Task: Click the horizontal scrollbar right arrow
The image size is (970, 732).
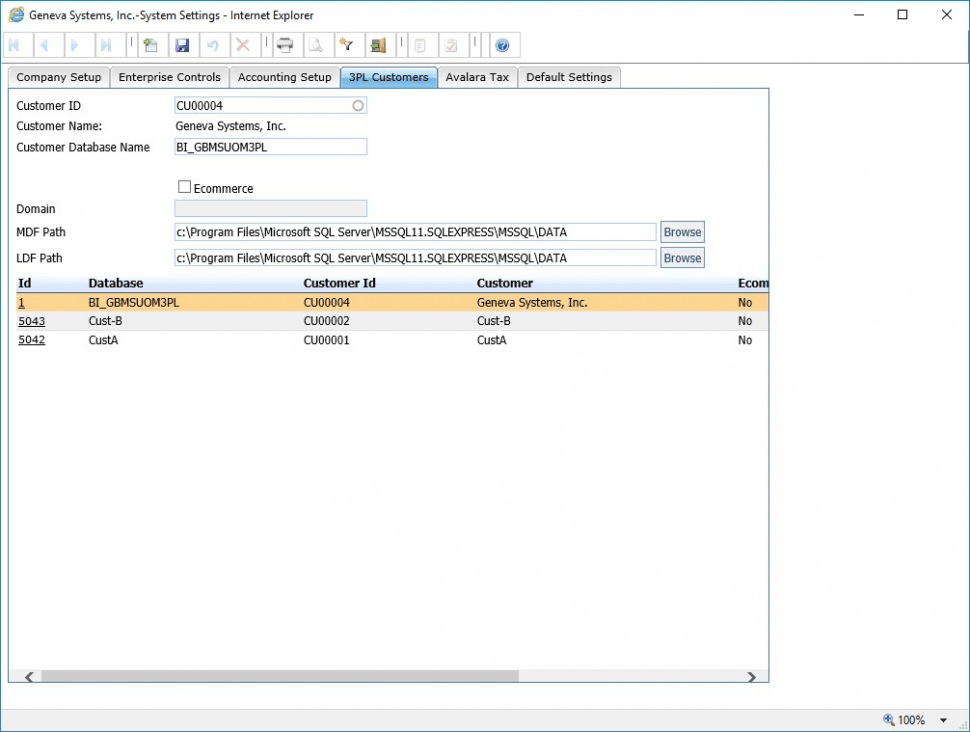Action: (x=753, y=677)
